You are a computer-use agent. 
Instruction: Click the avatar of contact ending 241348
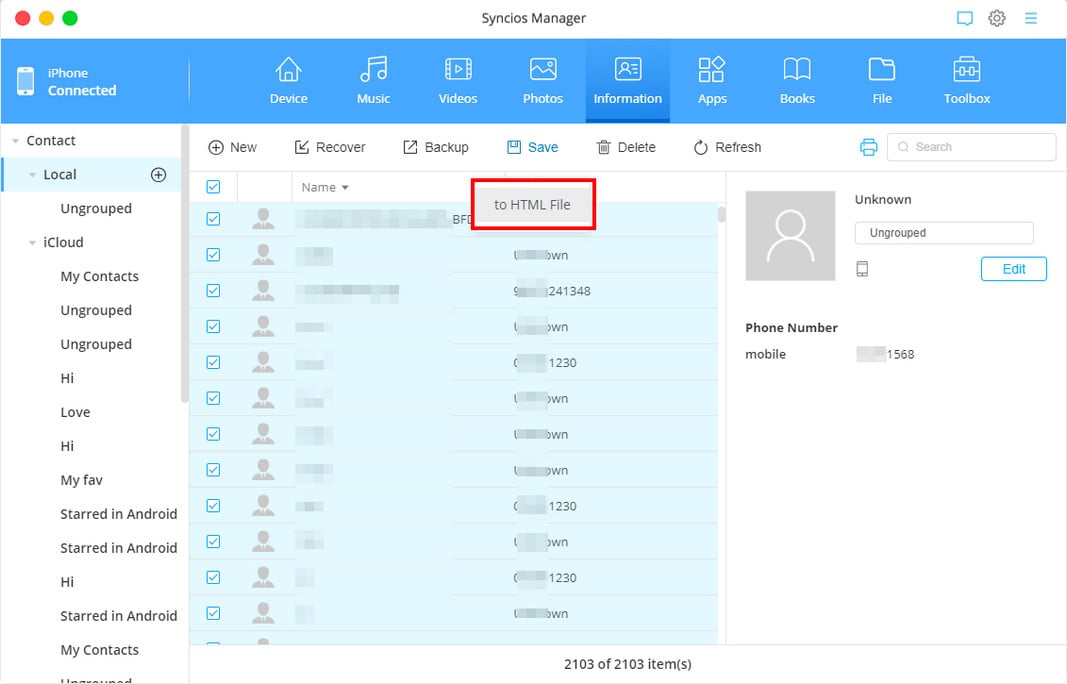pyautogui.click(x=263, y=291)
